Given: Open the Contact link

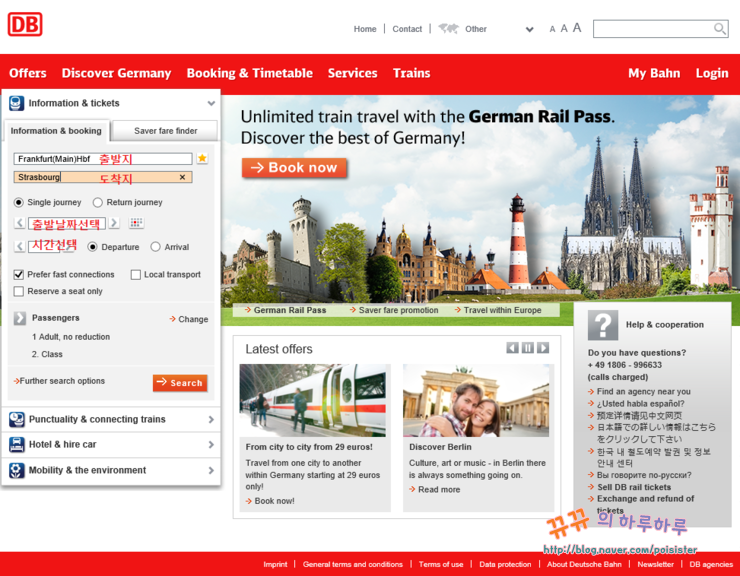Looking at the screenshot, I should pos(407,29).
